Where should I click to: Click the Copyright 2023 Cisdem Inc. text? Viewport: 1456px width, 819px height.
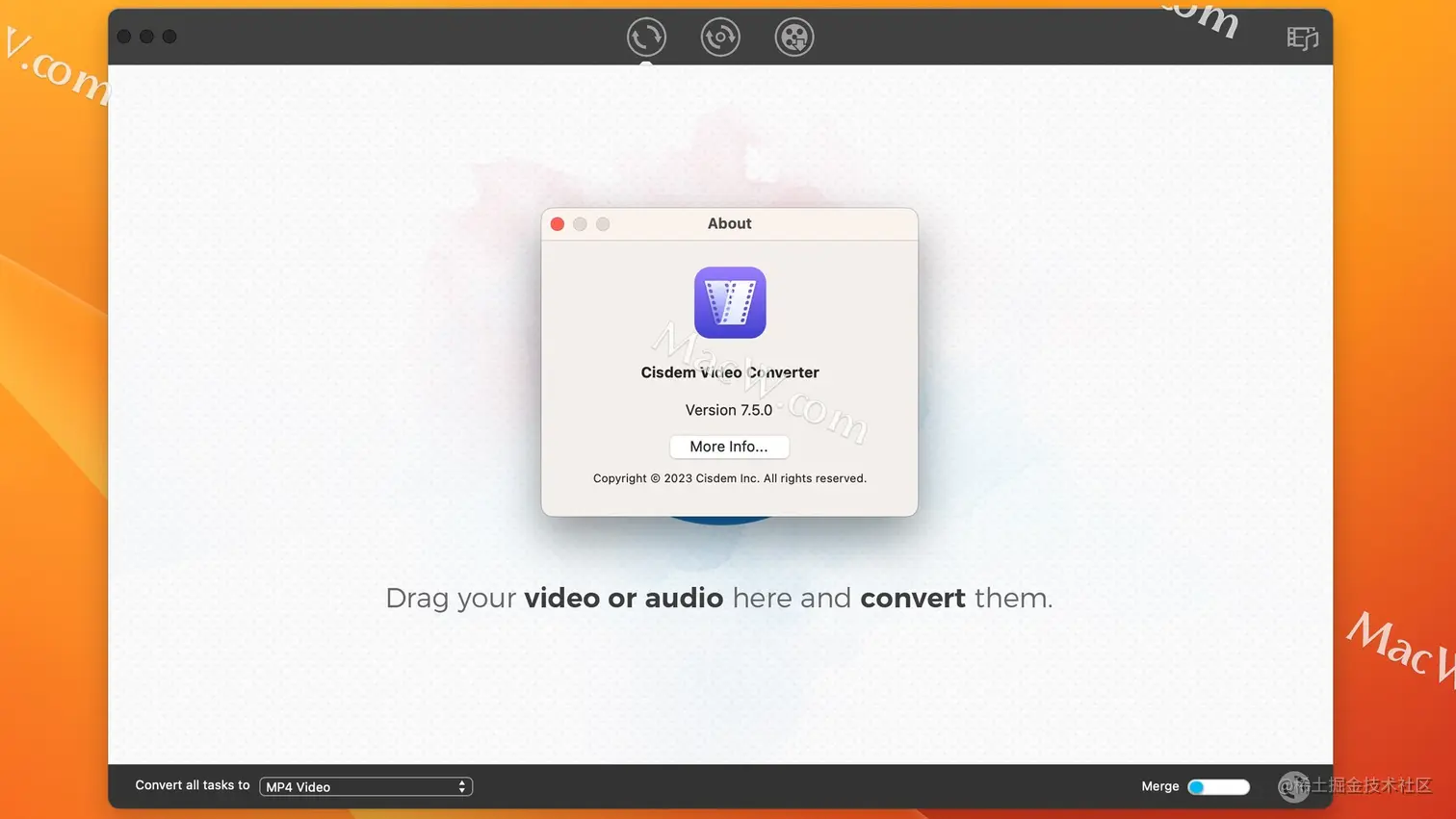click(730, 478)
